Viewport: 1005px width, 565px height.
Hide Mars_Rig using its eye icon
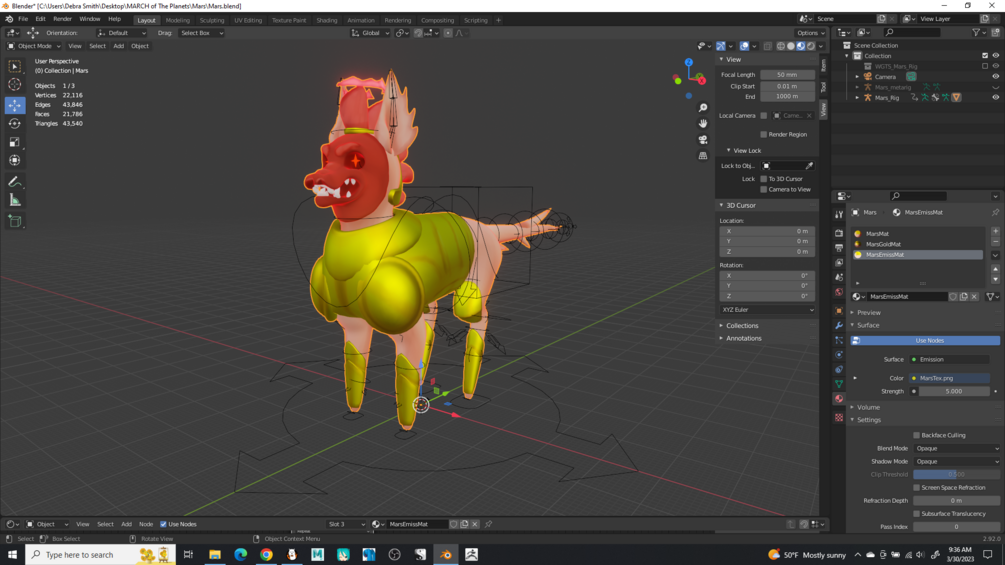pos(995,97)
